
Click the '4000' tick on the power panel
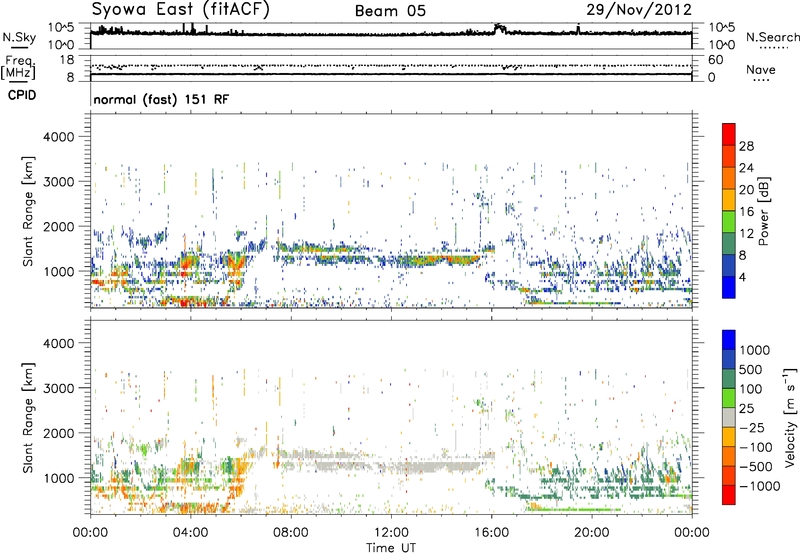tap(59, 137)
